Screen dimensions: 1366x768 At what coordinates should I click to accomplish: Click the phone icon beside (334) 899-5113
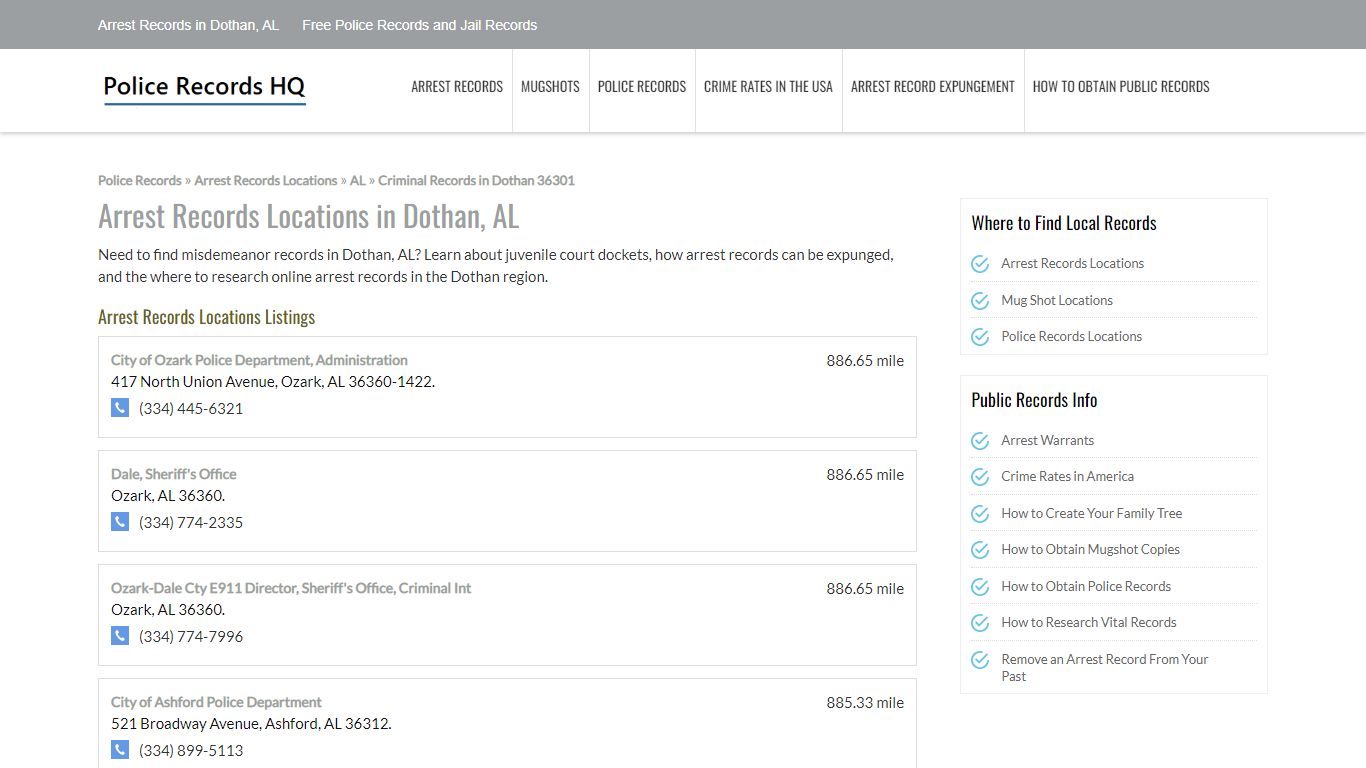point(120,750)
